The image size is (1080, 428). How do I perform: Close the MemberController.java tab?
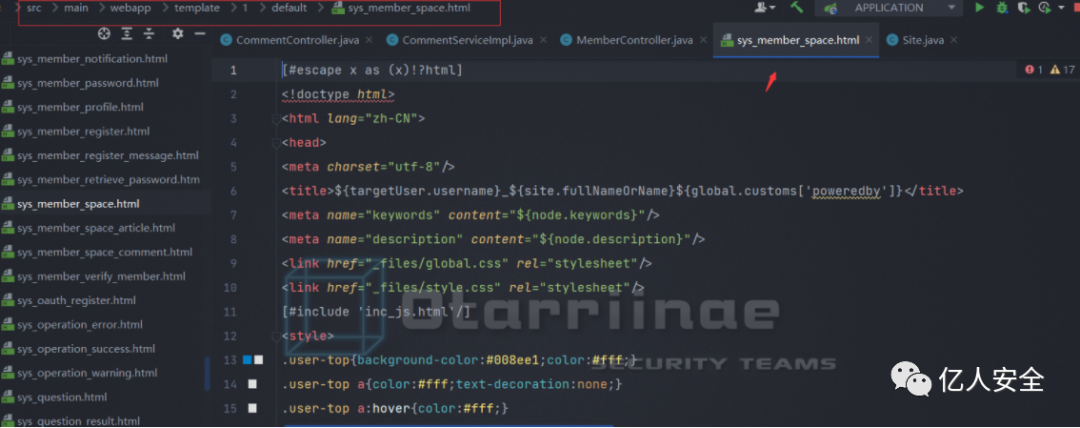click(702, 40)
